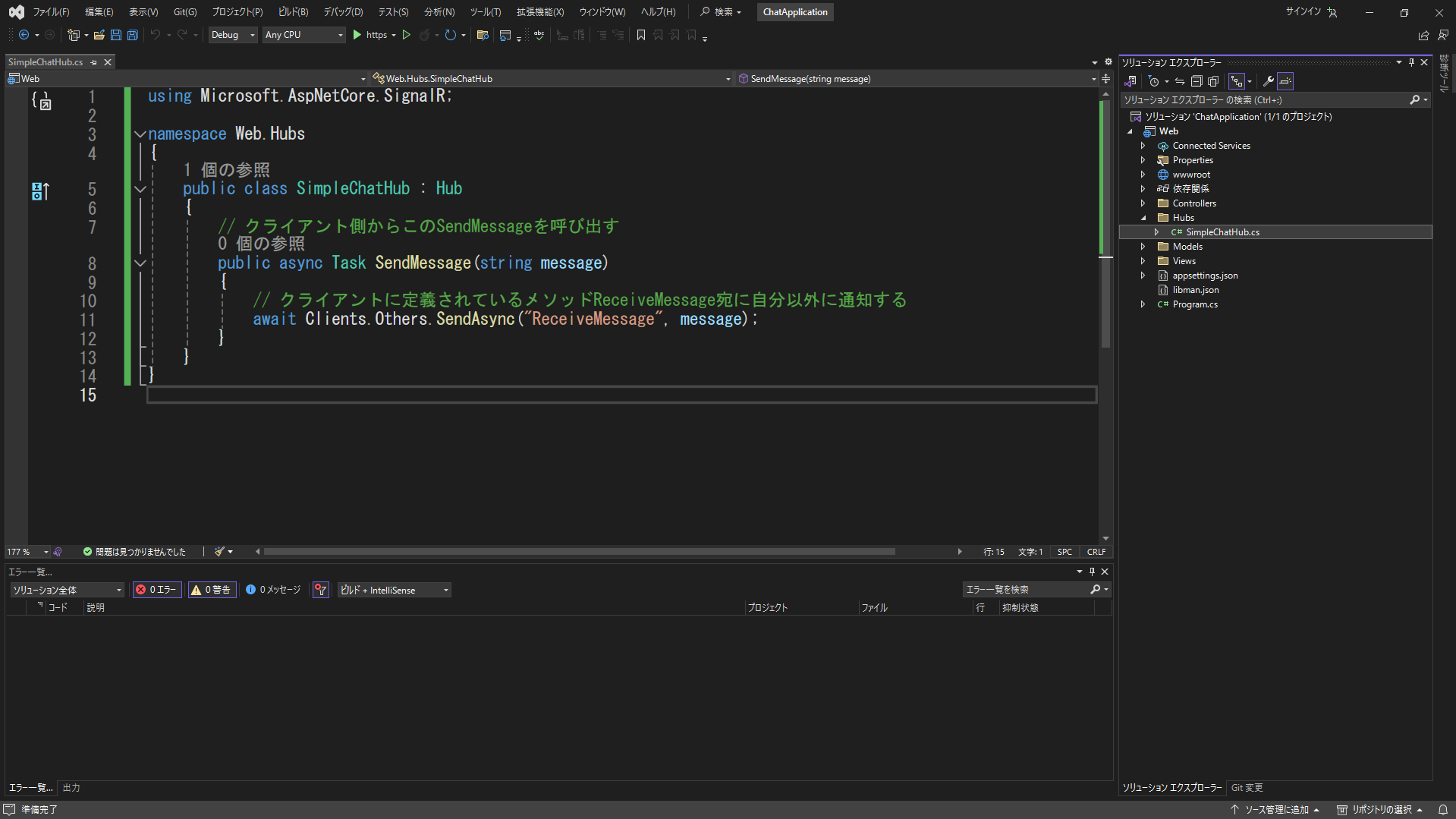
Task: Click the spell checker abc icon
Action: coord(539,35)
